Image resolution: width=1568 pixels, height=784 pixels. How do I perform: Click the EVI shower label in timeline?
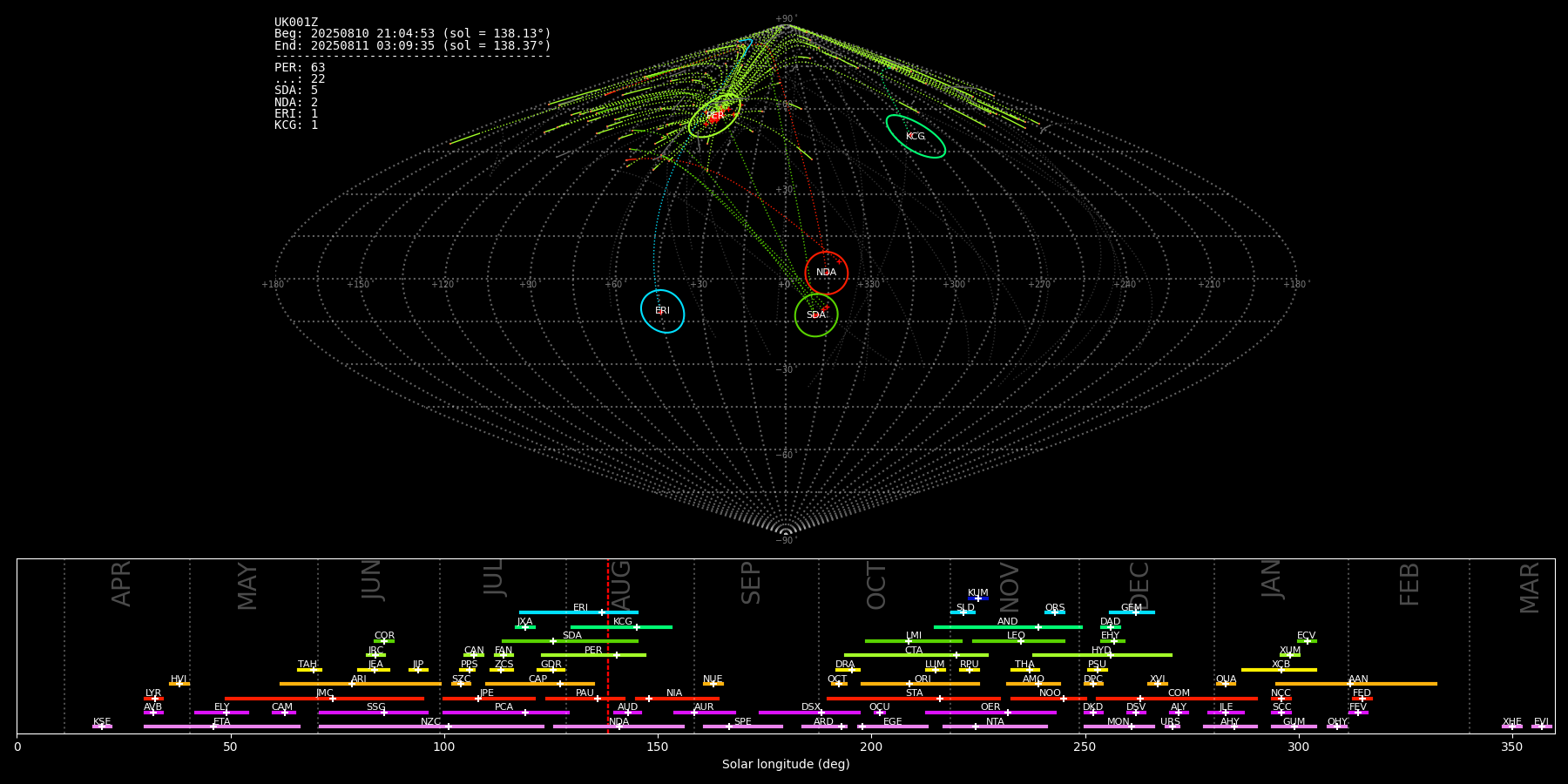(x=1542, y=722)
